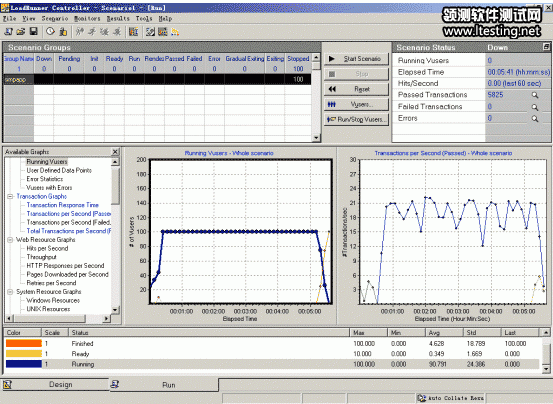Click magnifier beside Errors count

535,118
